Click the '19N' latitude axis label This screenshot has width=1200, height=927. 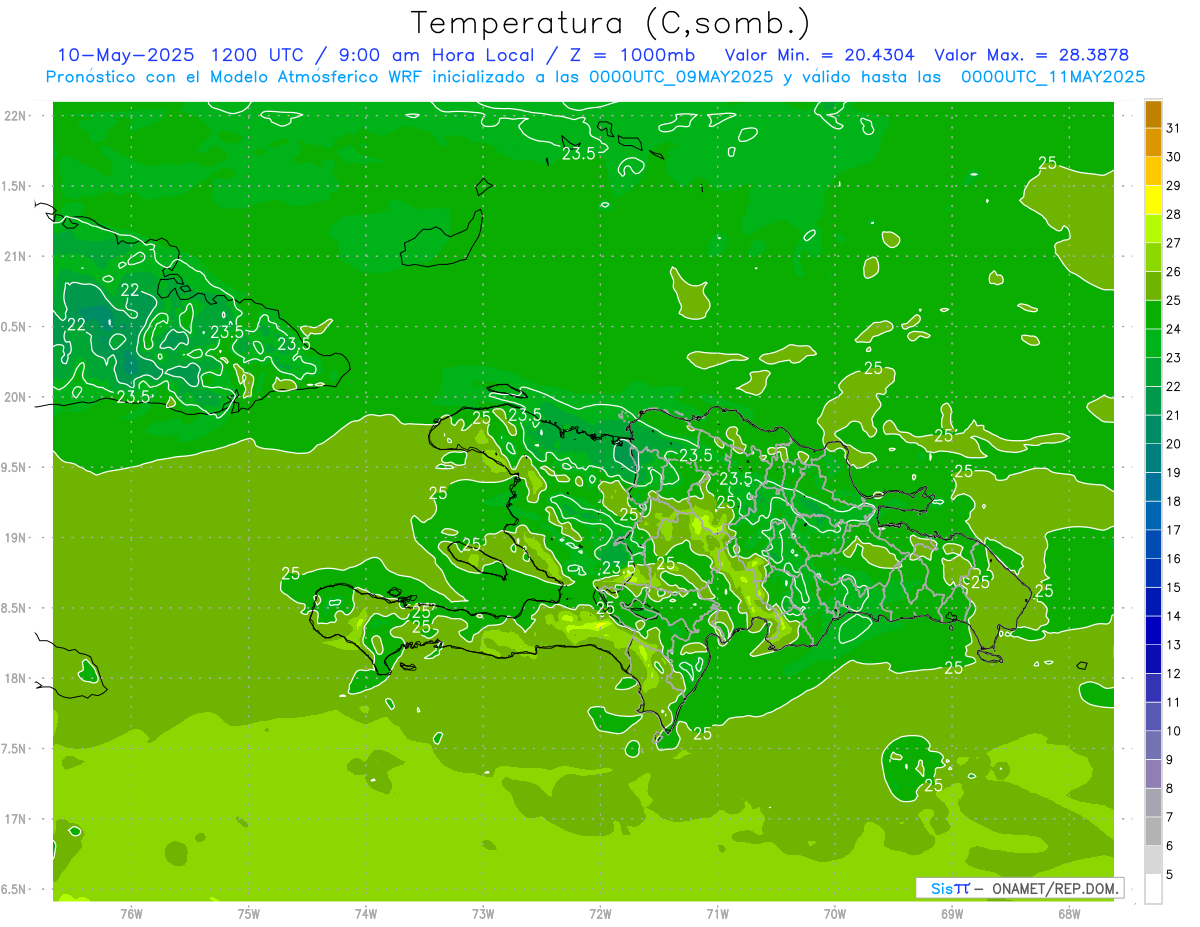coord(15,538)
